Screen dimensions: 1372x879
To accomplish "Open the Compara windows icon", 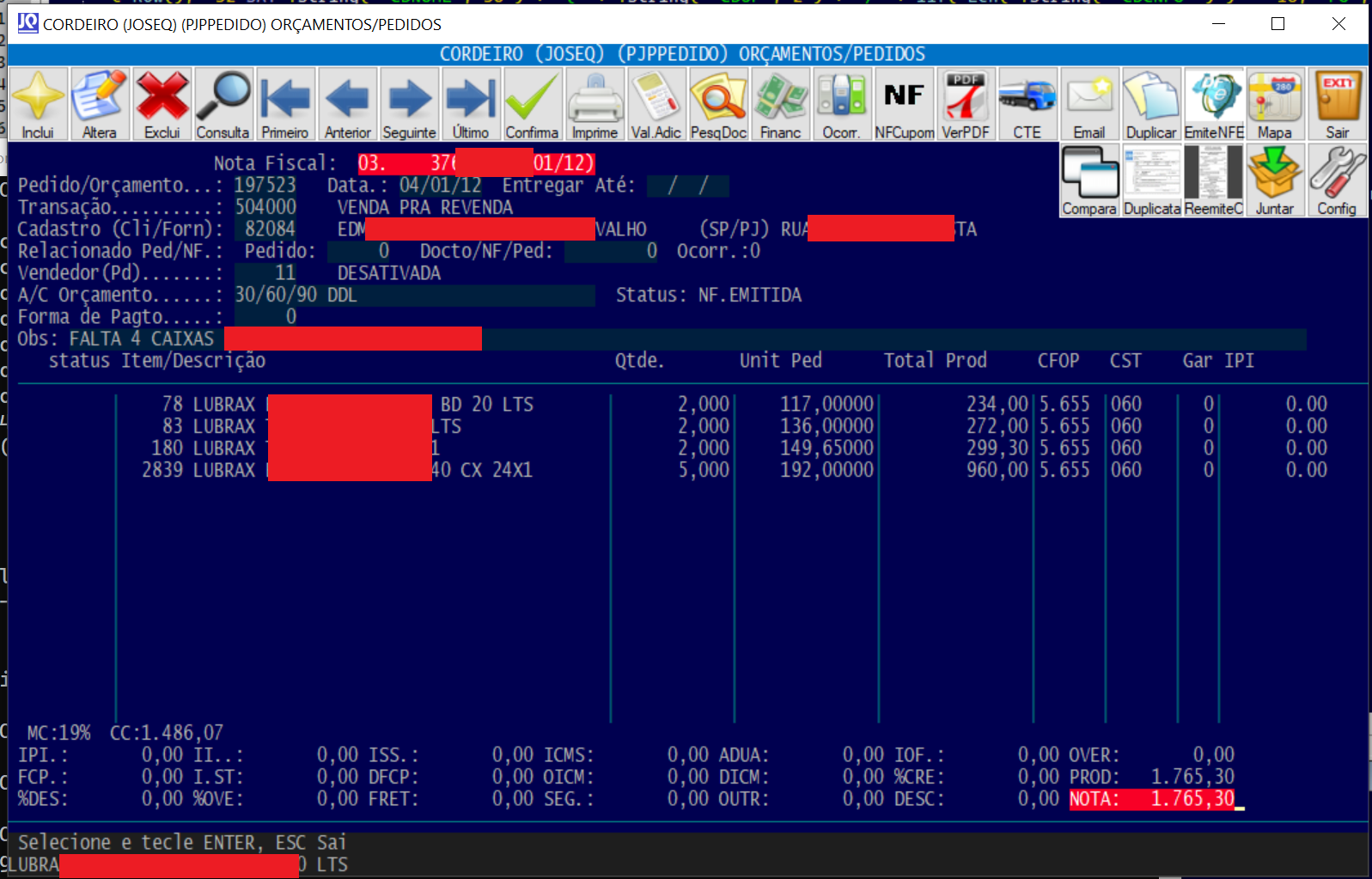I will (x=1089, y=180).
